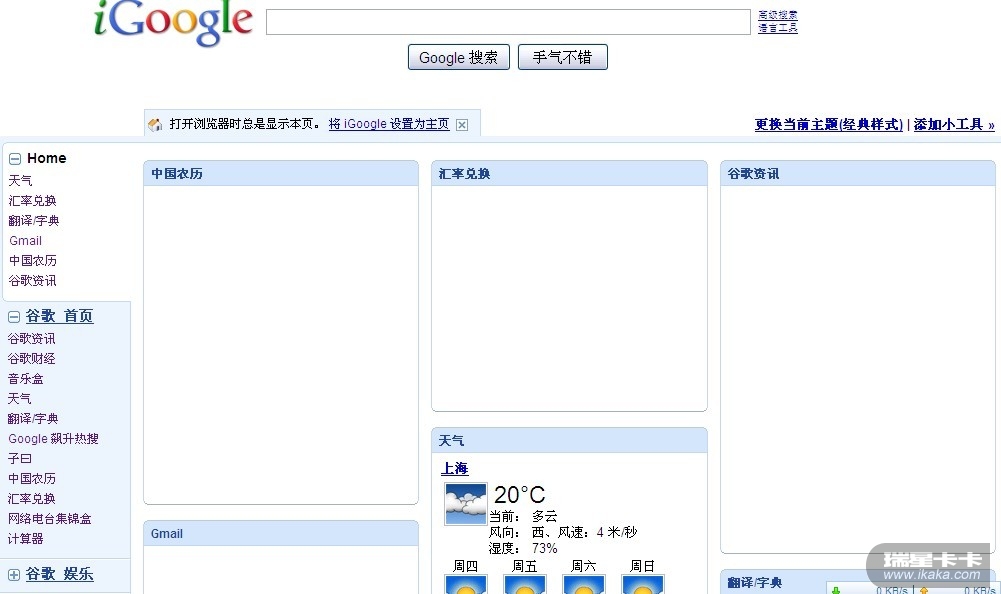Click 更换当前主题(经典样式) link
This screenshot has height=594, width=1001.
coord(829,125)
